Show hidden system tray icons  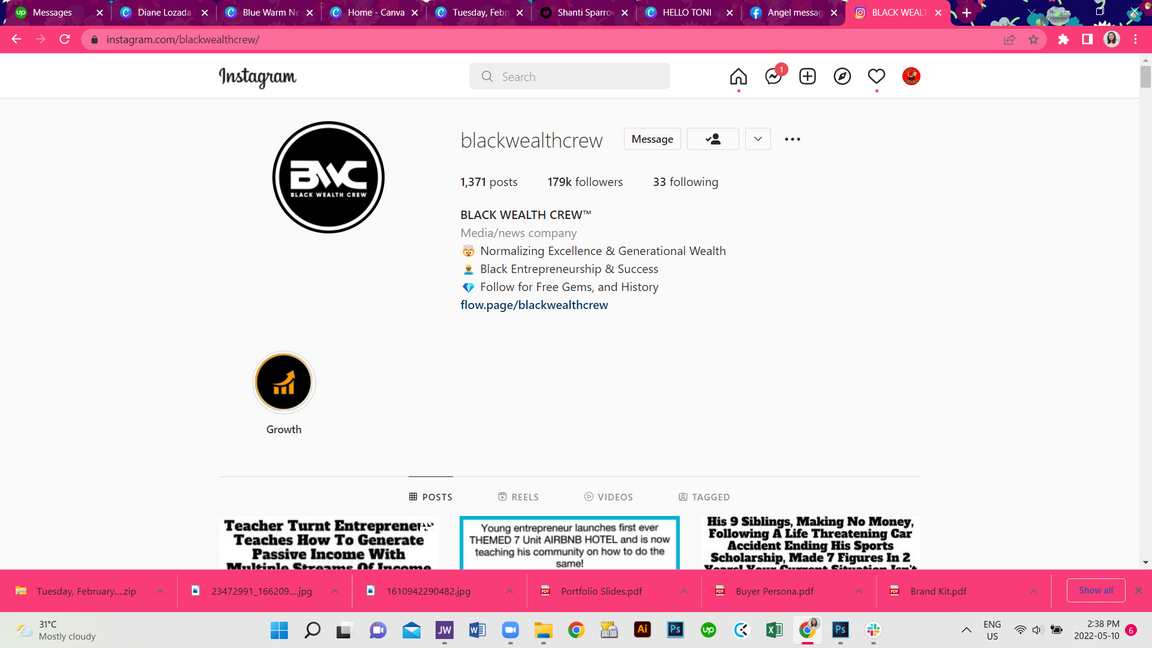pyautogui.click(x=966, y=630)
